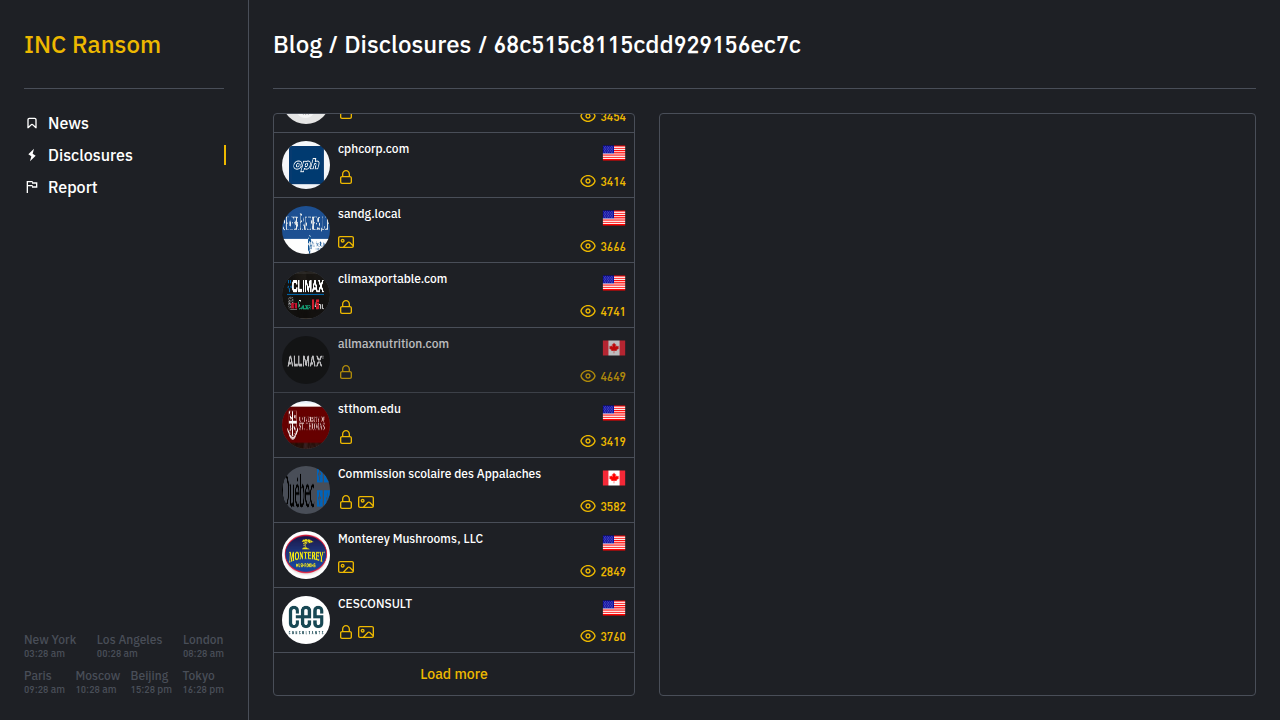
Task: Click the cphcorp.com logo thumbnail
Action: tap(306, 165)
